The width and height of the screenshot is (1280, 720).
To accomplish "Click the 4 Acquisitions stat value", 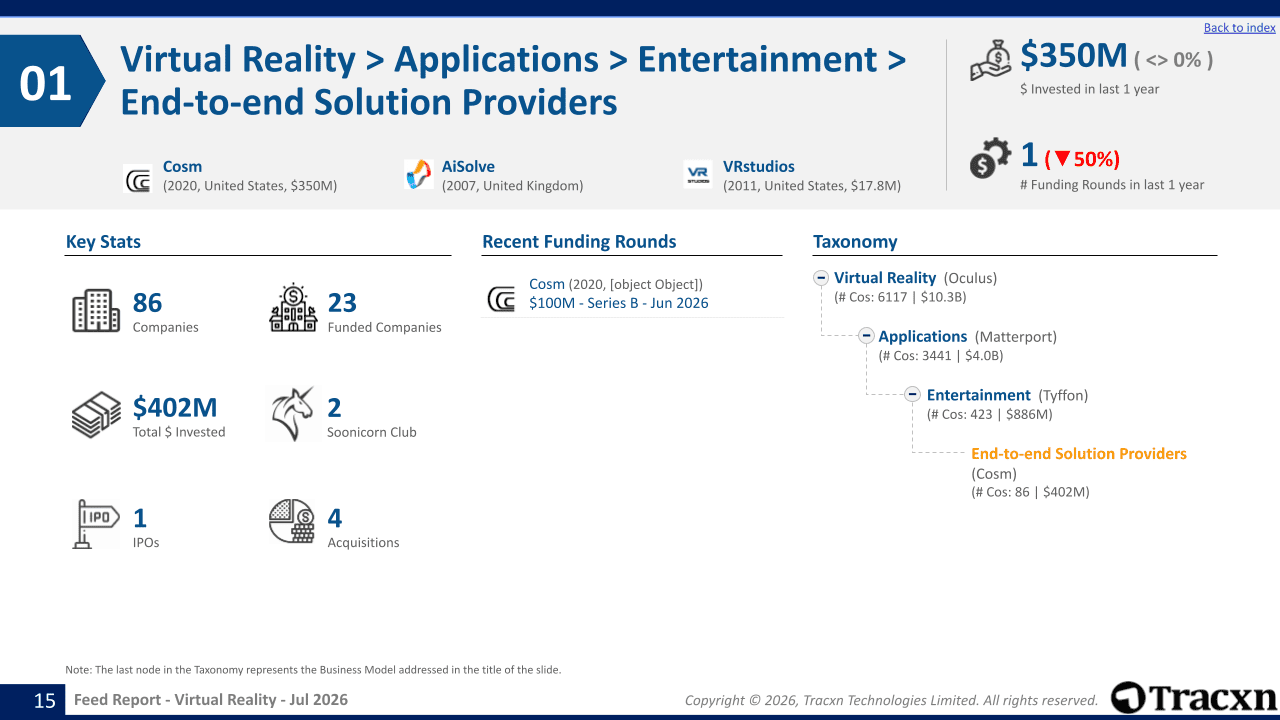I will coord(335,518).
